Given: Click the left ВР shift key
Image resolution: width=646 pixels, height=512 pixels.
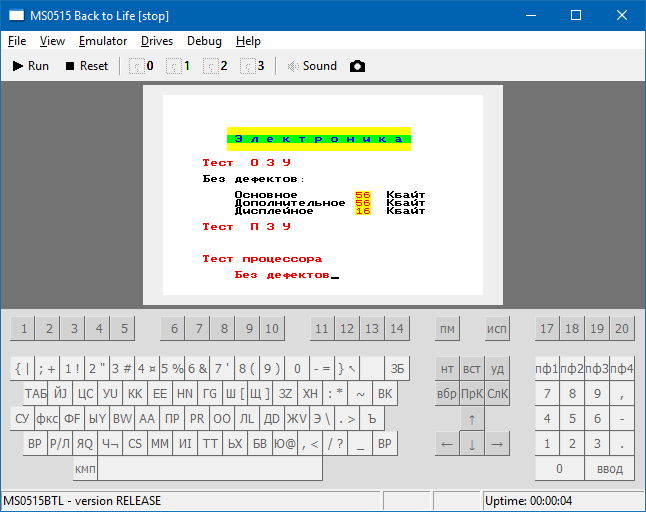Looking at the screenshot, I should (x=35, y=444).
